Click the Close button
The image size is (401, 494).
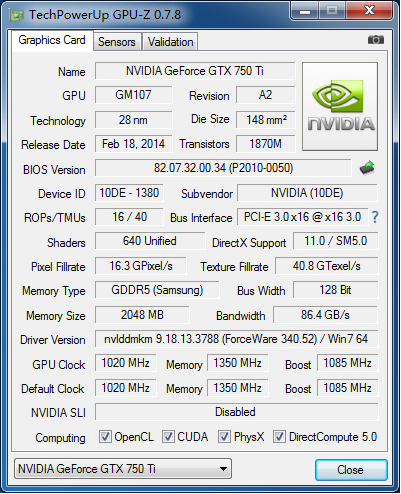pos(351,470)
